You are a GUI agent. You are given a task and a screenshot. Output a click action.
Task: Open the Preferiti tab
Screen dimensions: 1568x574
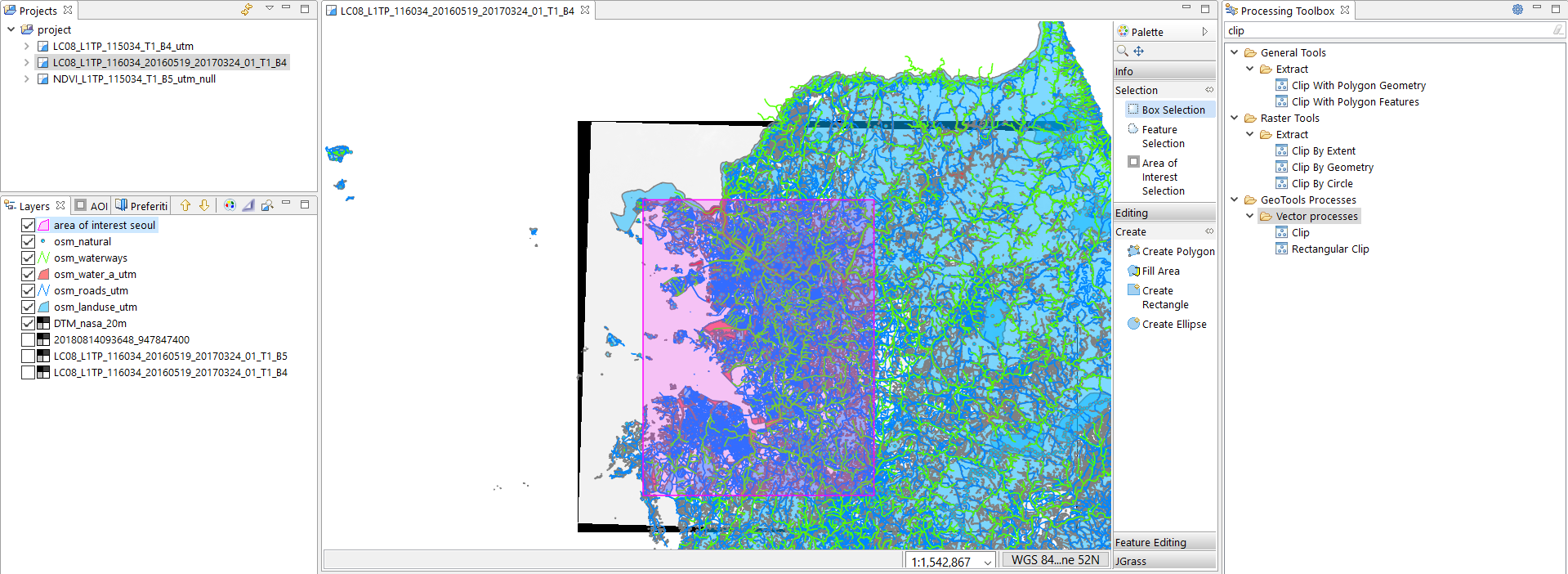[141, 206]
